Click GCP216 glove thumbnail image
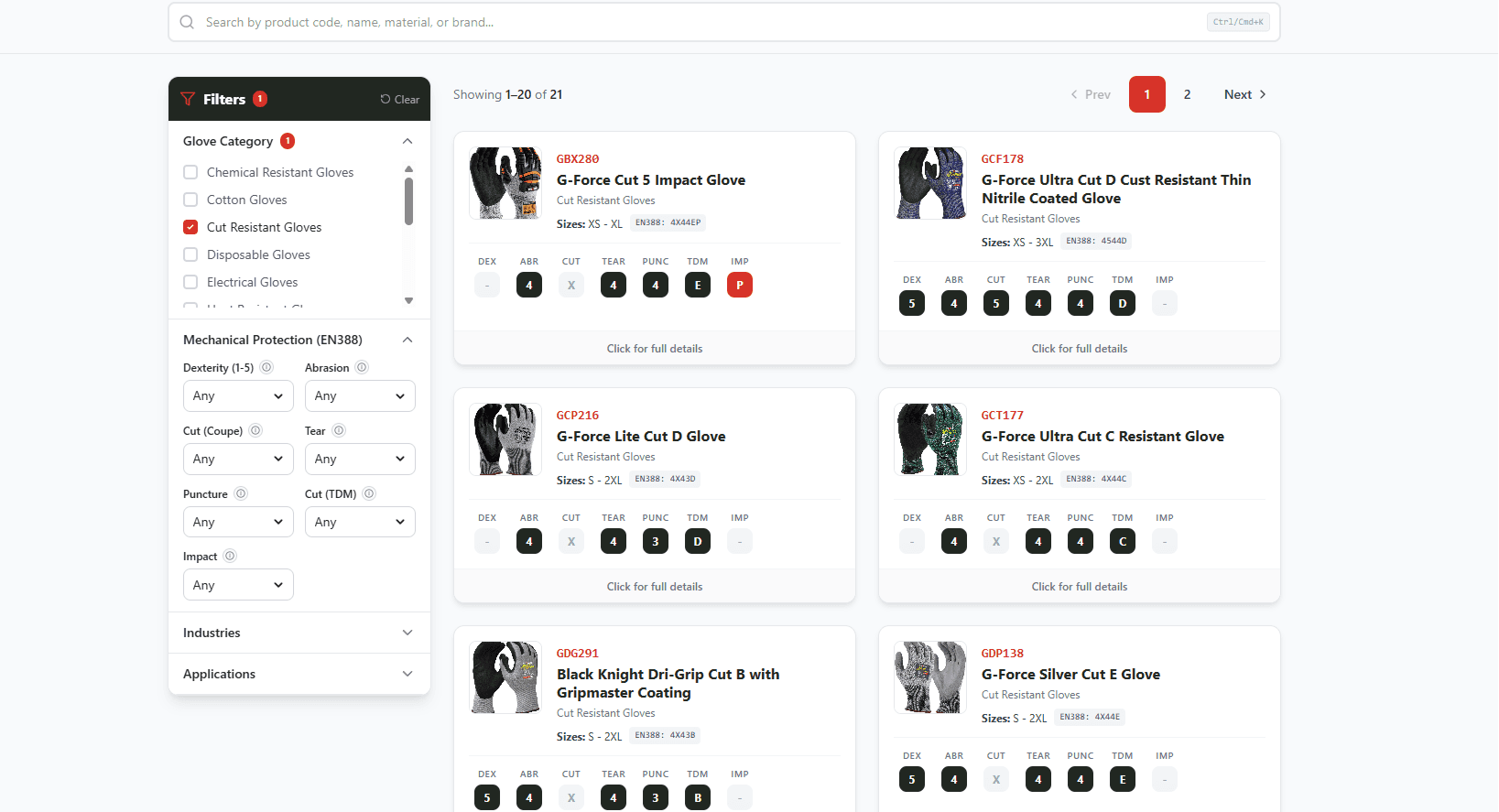Screen dimensions: 1499x812 click(x=505, y=439)
